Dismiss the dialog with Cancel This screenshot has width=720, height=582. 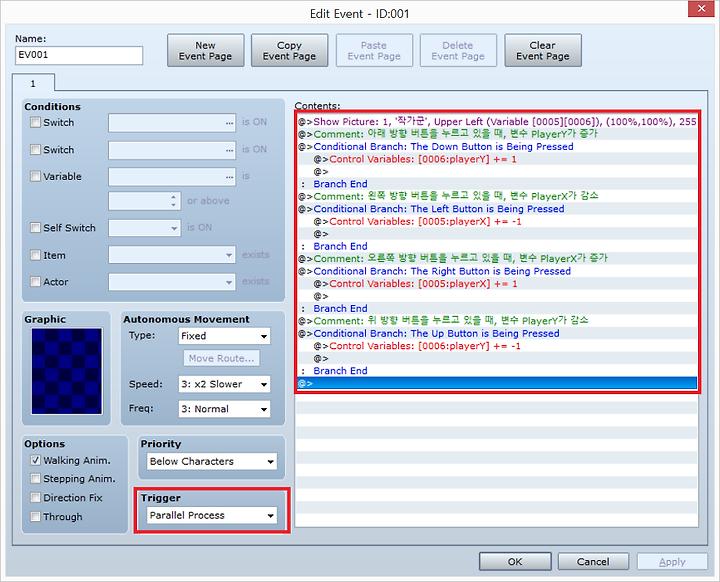[593, 561]
